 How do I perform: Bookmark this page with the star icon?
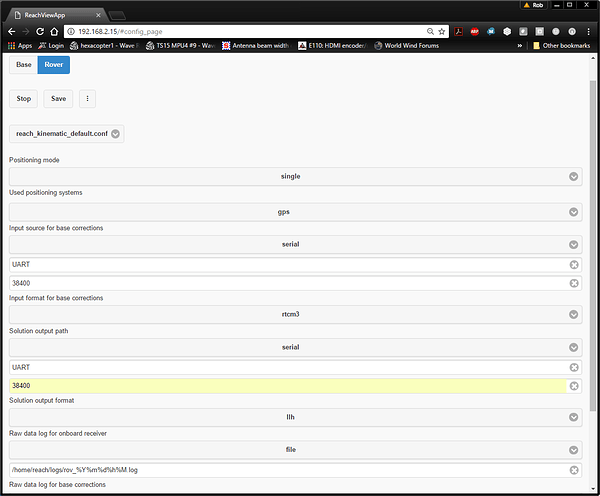point(442,31)
